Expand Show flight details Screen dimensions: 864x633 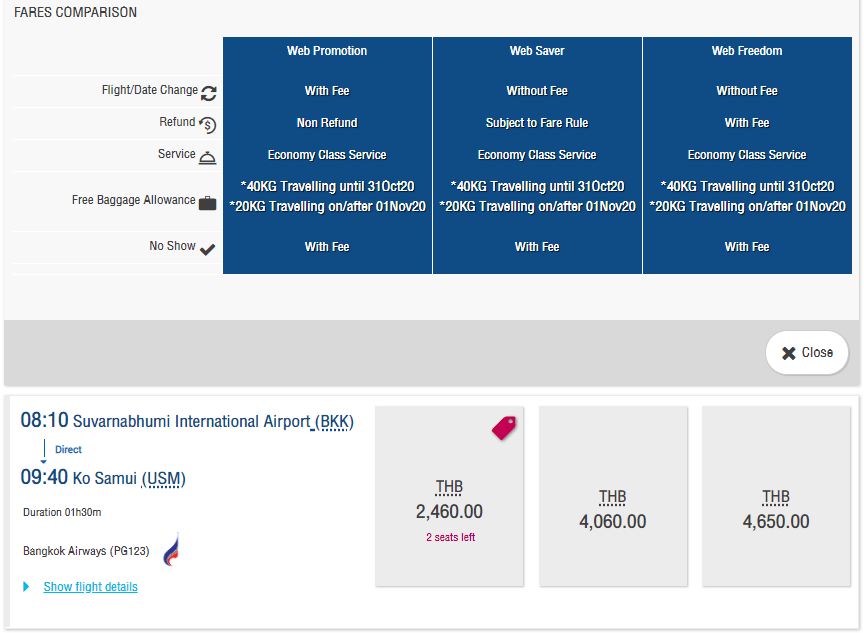click(90, 587)
